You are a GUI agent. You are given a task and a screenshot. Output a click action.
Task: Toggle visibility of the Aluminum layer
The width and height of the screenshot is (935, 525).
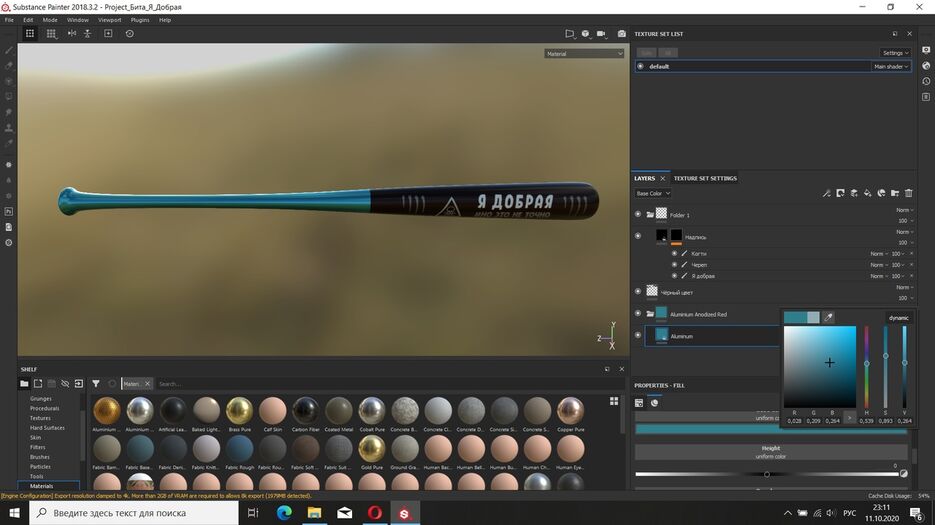tap(638, 335)
